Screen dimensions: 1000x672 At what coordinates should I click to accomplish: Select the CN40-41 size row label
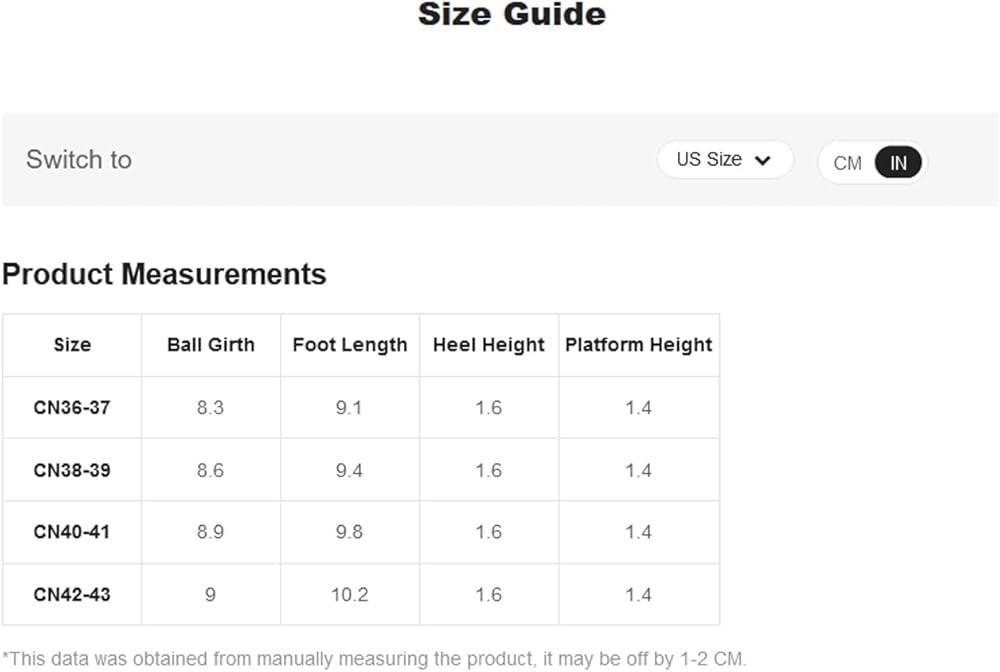72,532
